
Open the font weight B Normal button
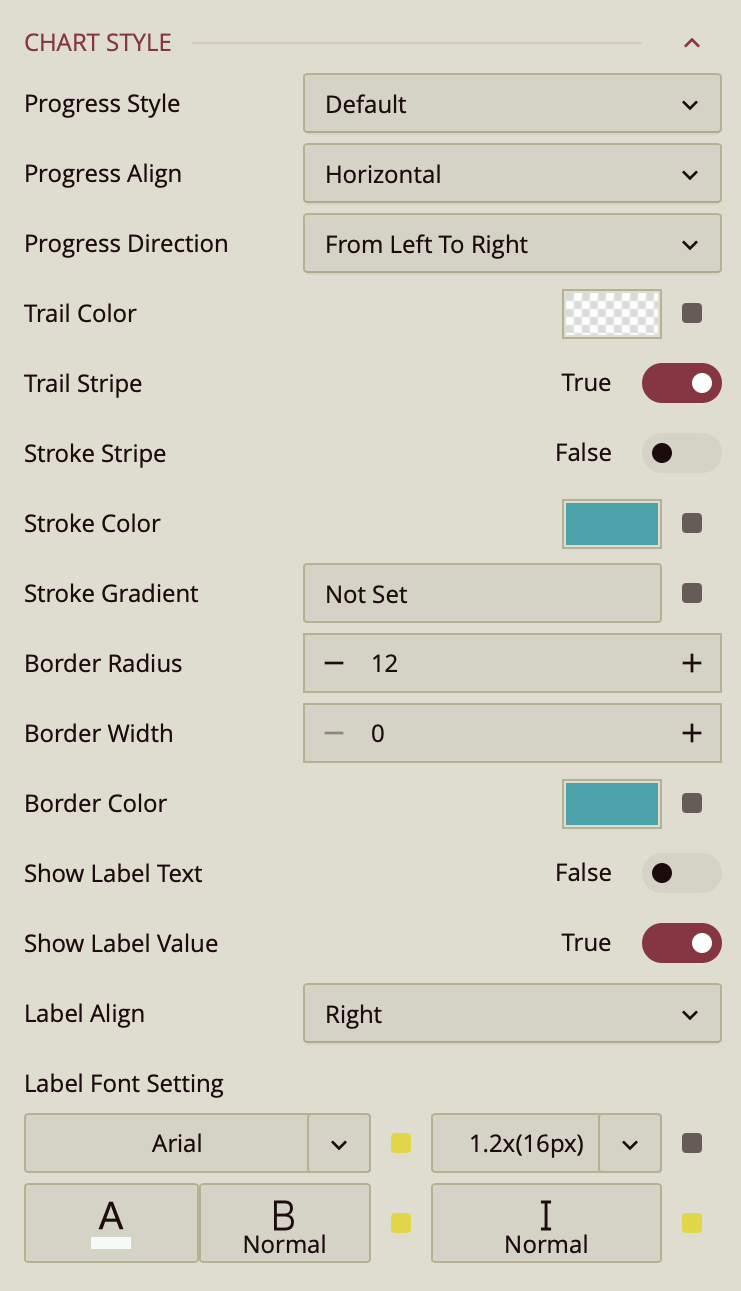point(285,1223)
